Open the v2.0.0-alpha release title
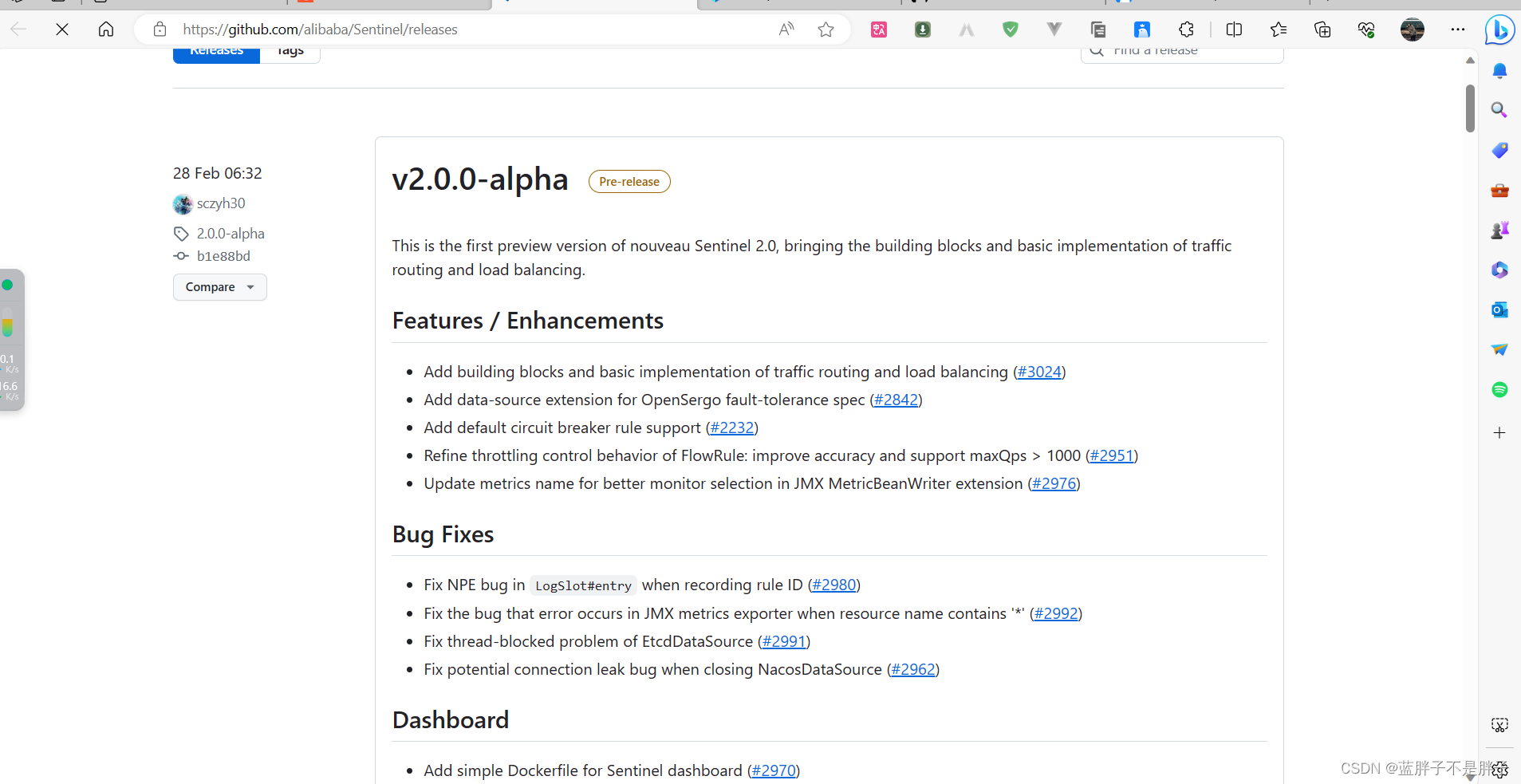Image resolution: width=1521 pixels, height=784 pixels. click(480, 179)
